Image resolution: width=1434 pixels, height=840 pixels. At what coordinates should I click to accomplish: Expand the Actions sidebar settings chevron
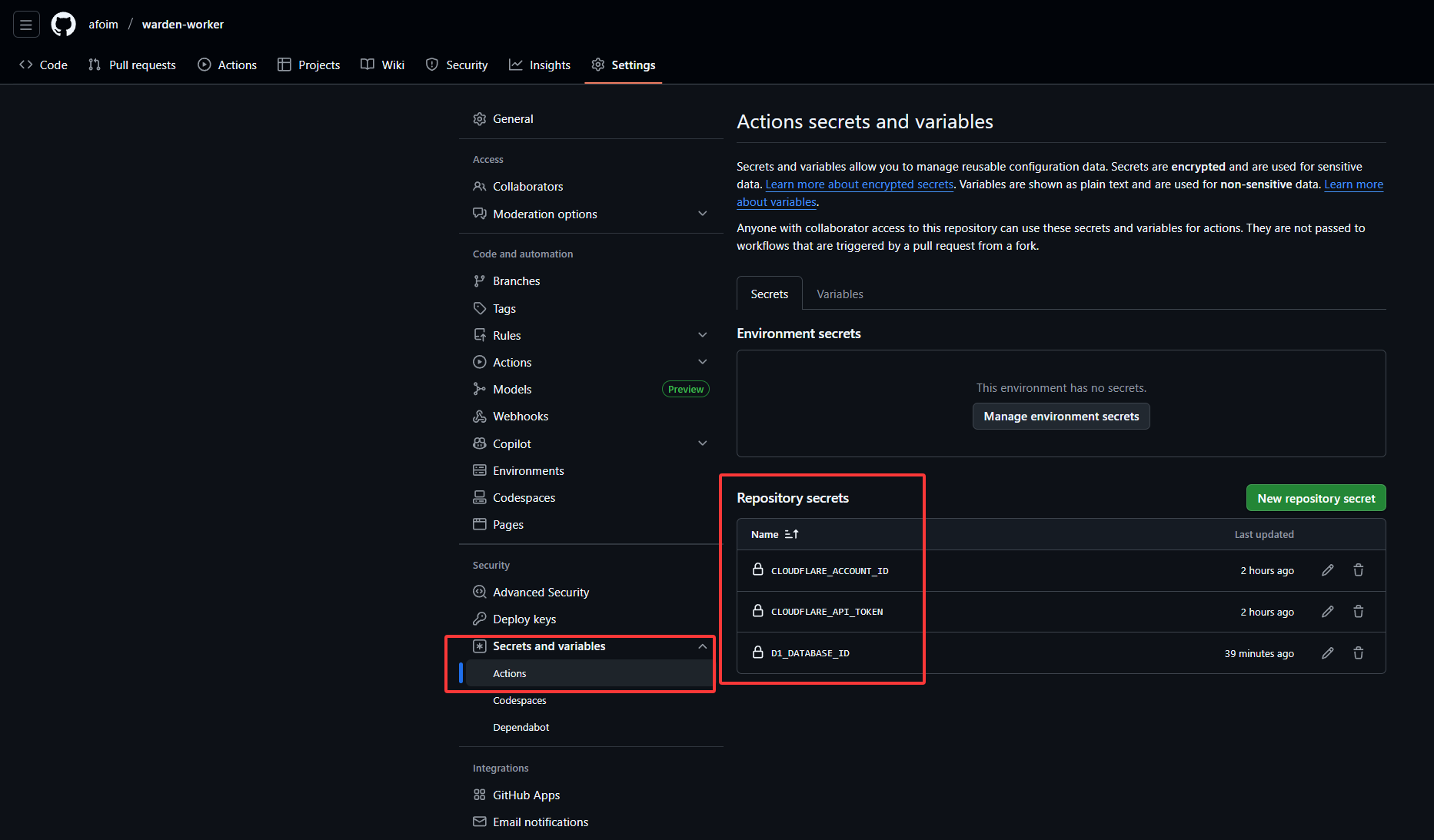point(702,362)
